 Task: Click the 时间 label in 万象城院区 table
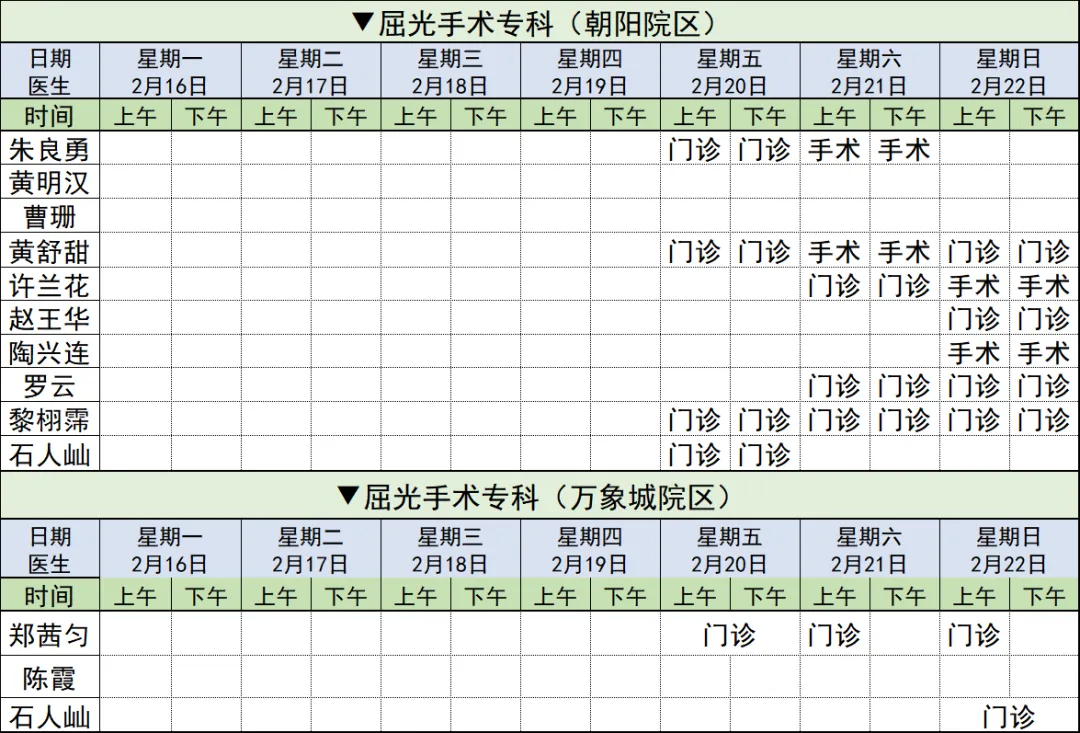coord(50,595)
